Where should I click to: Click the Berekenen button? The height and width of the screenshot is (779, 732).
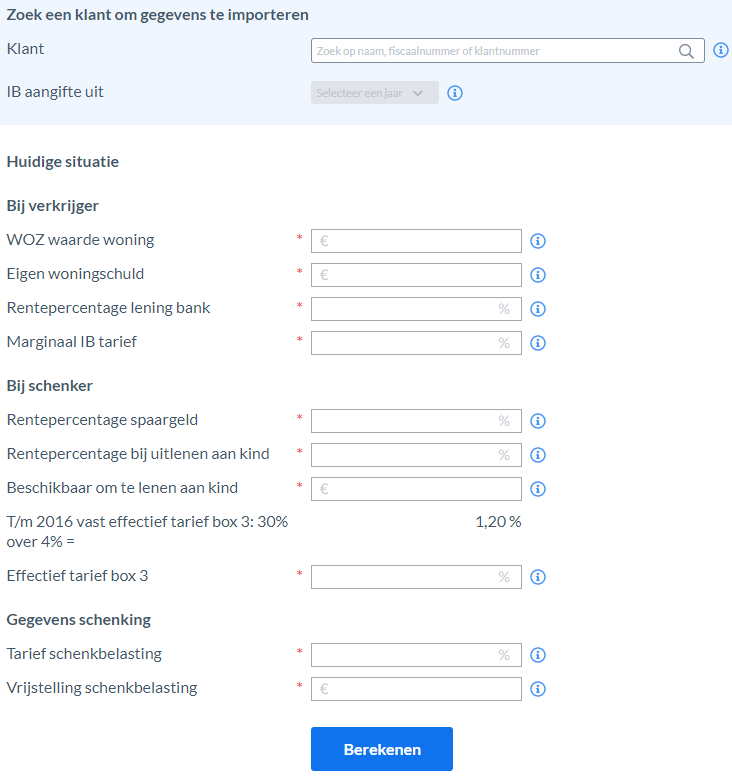point(382,749)
